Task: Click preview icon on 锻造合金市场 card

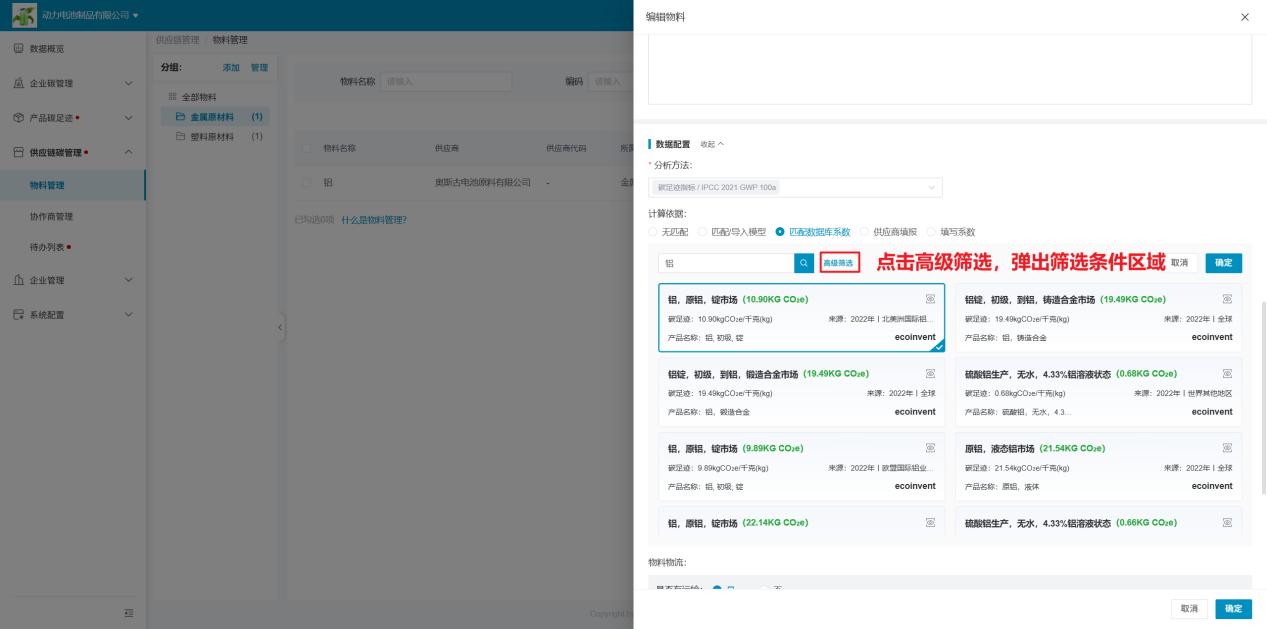Action: pyautogui.click(x=930, y=374)
